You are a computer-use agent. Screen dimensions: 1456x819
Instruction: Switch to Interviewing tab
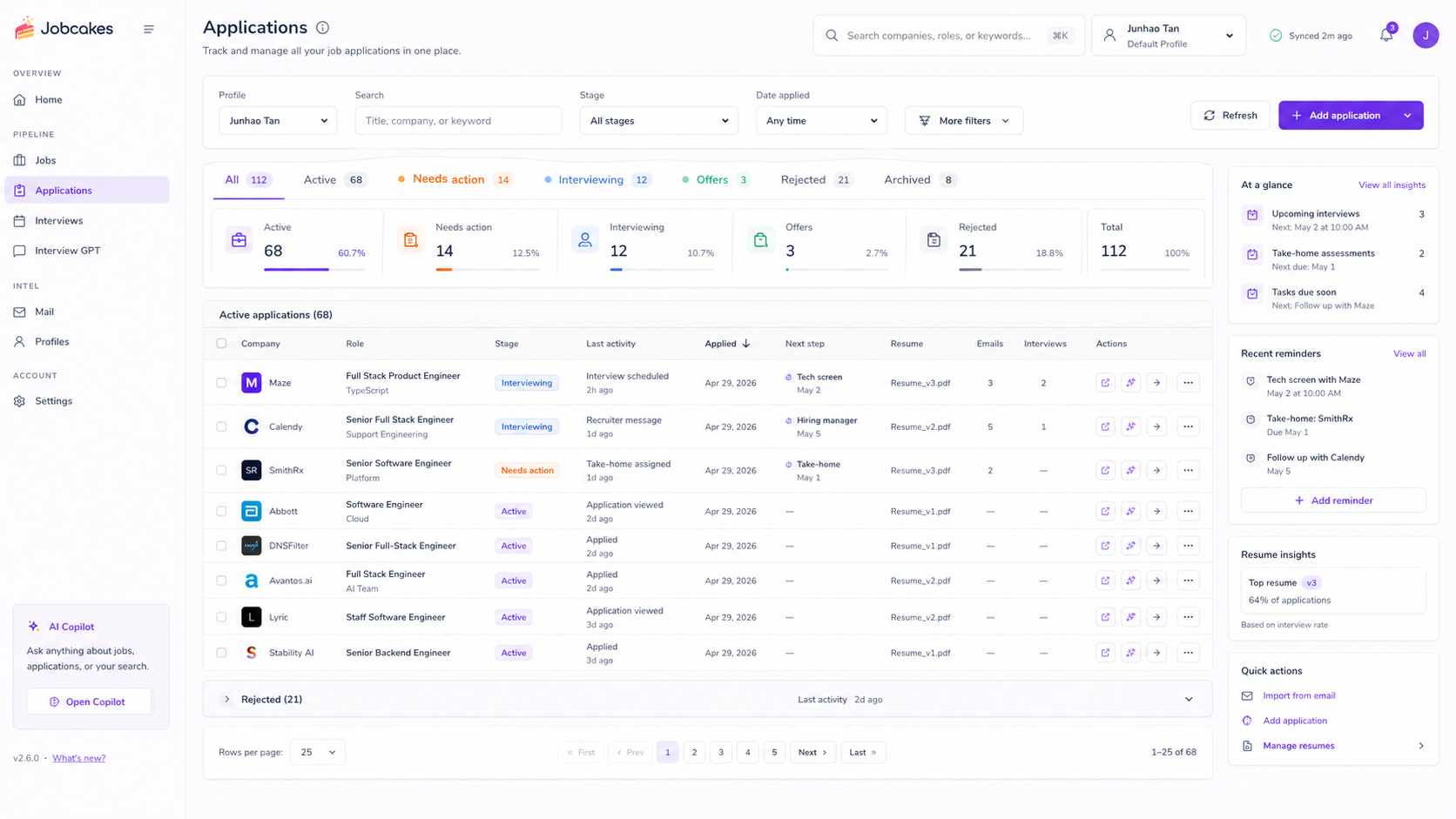pos(597,180)
